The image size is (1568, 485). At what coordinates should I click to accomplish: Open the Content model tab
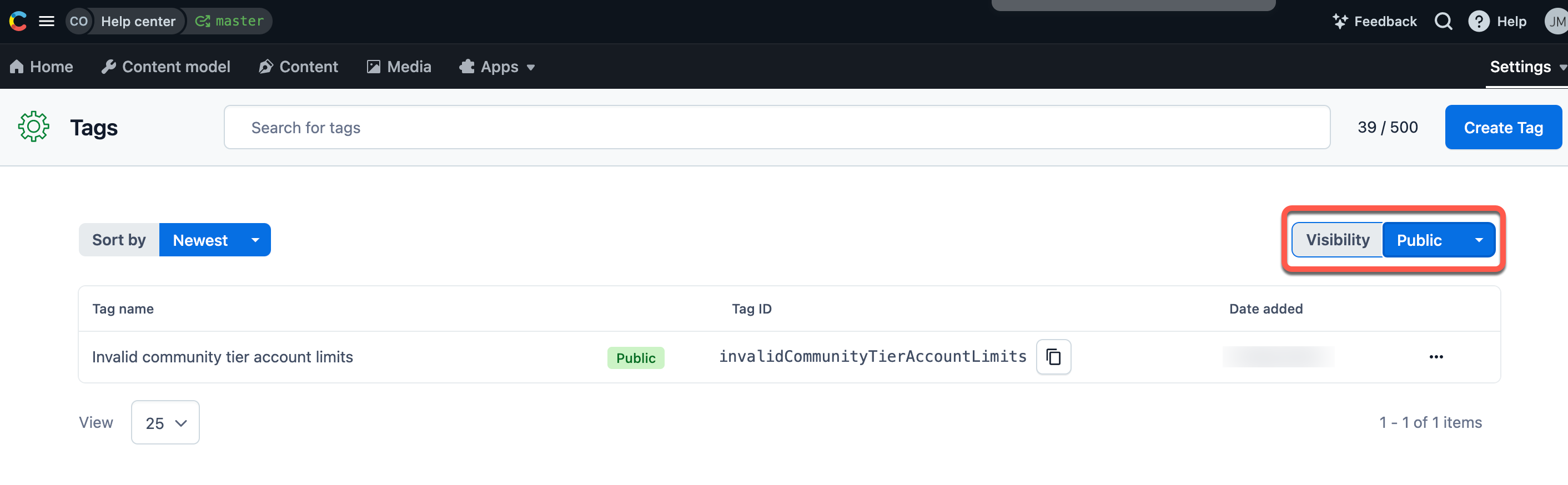pos(165,67)
